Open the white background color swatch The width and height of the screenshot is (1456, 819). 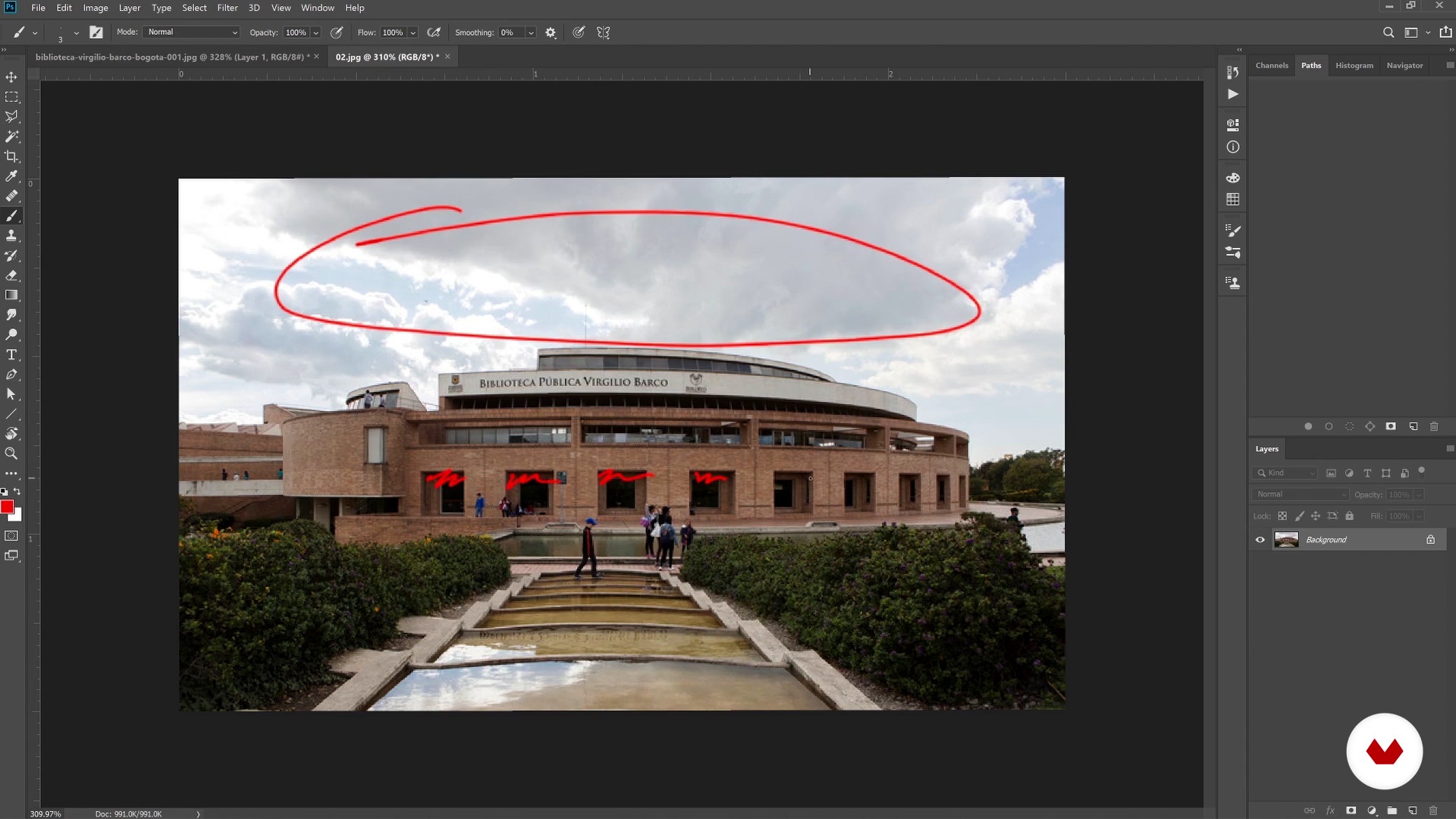coord(17,516)
